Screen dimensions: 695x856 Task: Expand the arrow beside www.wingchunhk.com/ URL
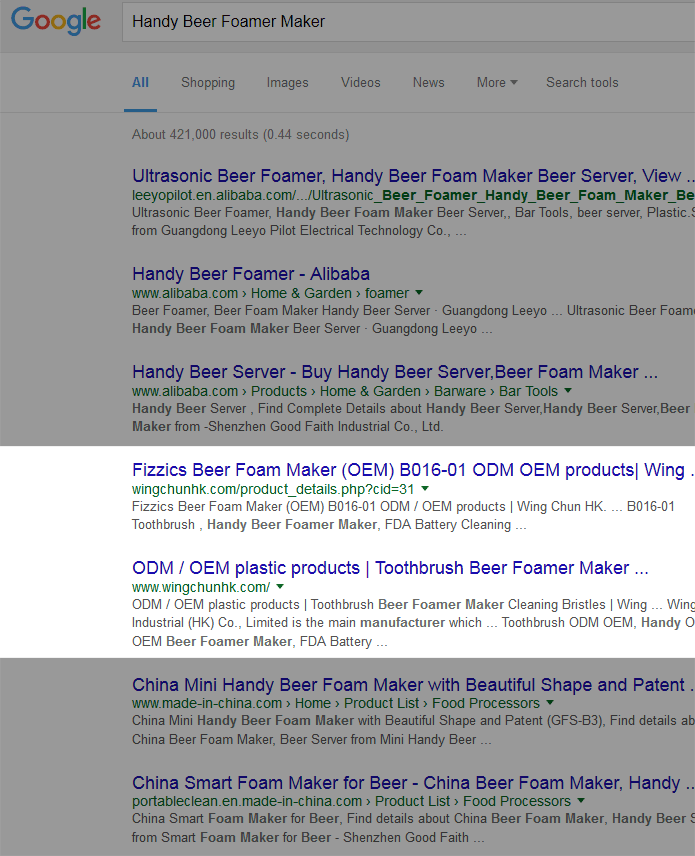click(280, 587)
